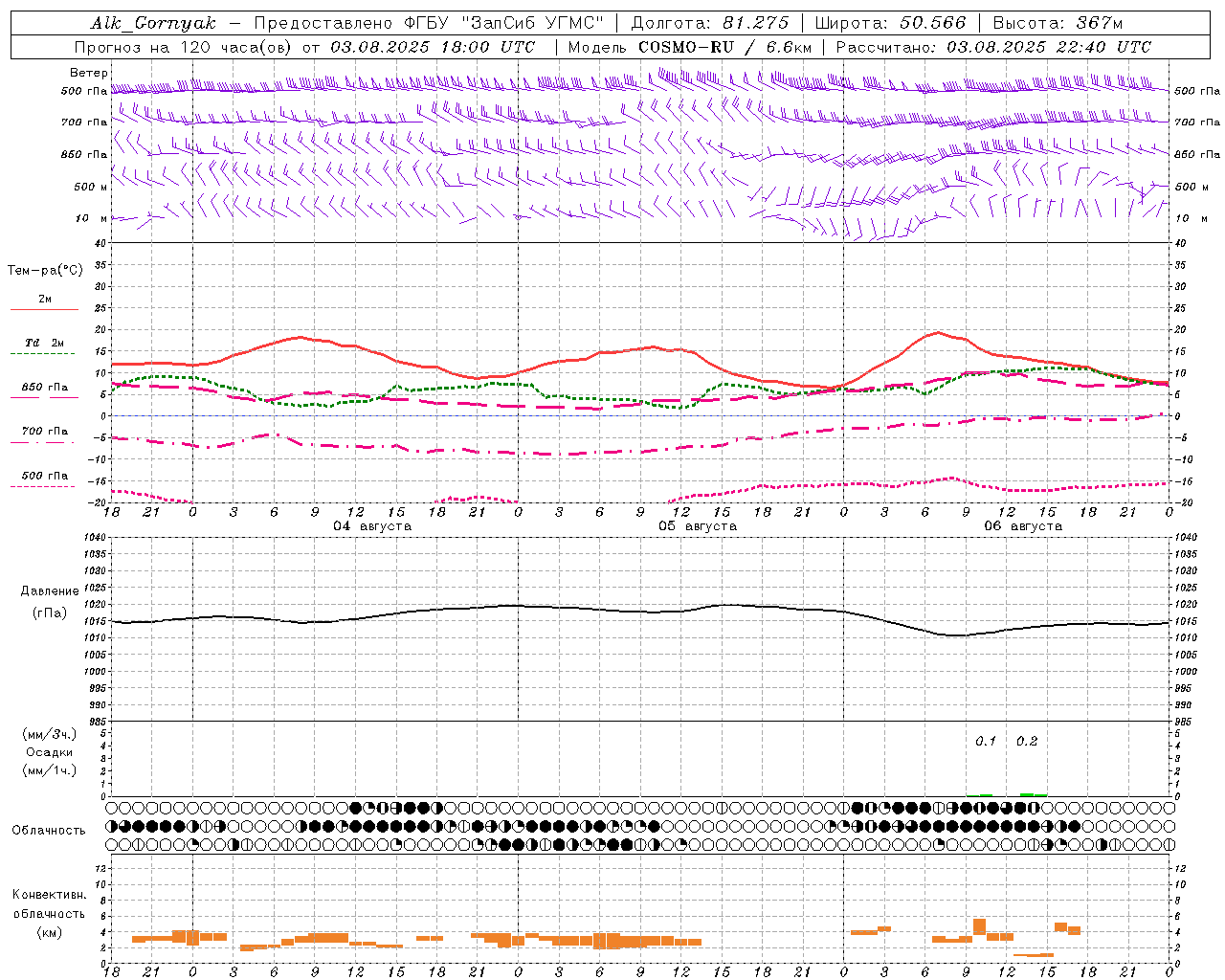Viewport: 1225px width, 980px height.
Task: Click the '850 гПа' temperature legend entry
Action: pyautogui.click(x=45, y=388)
